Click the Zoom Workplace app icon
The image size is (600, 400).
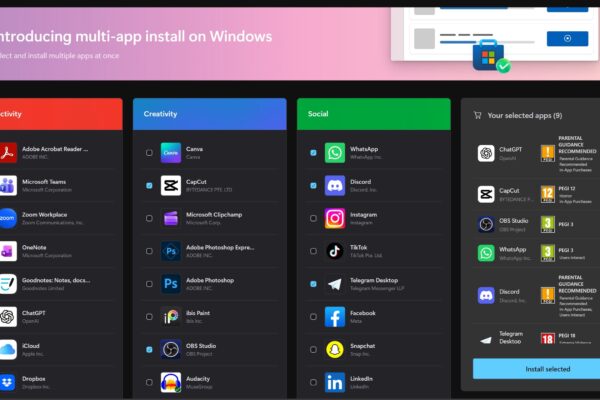(8, 219)
